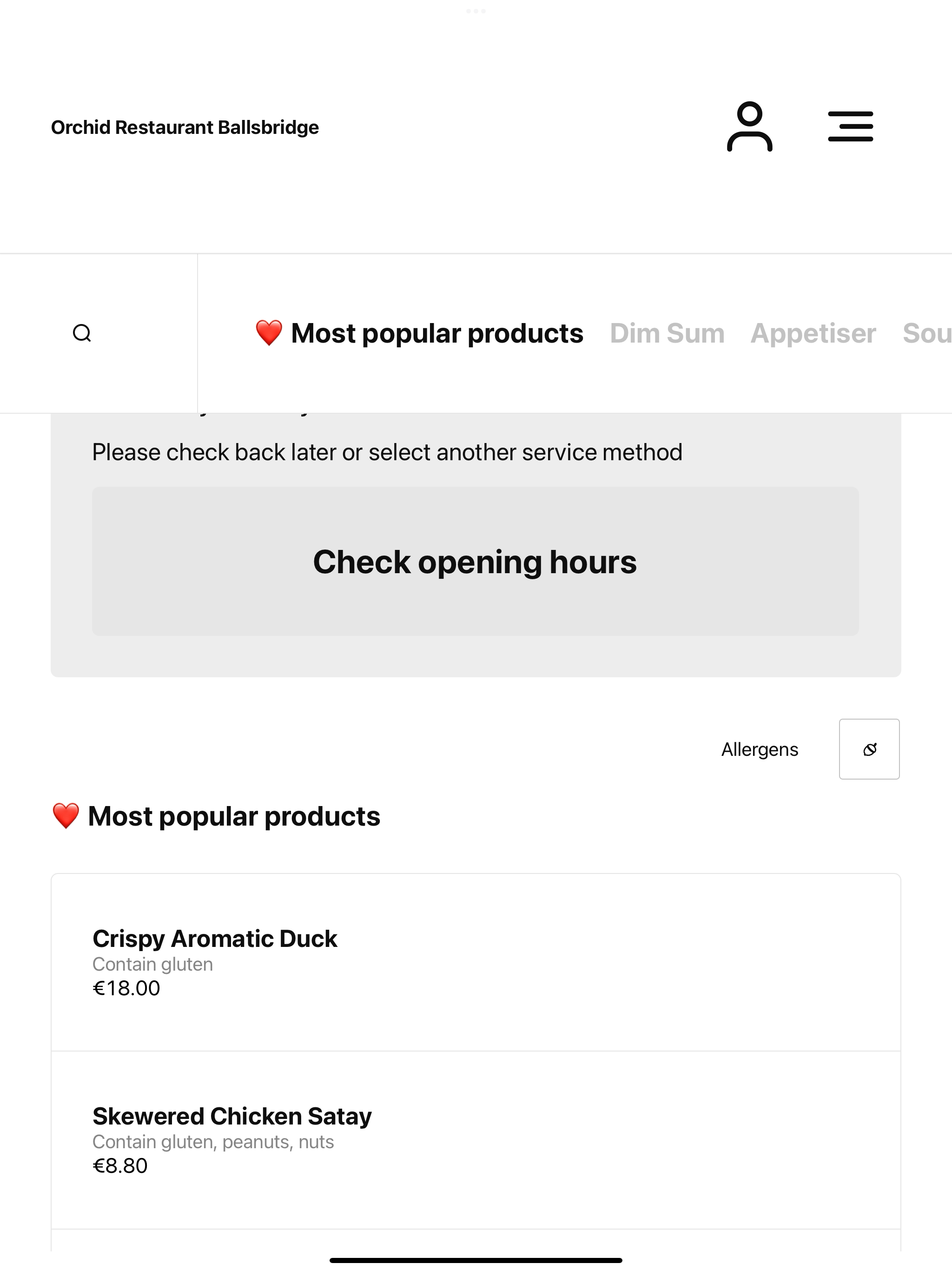The height and width of the screenshot is (1270, 952).
Task: Click the €18.00 price of the duck
Action: (126, 988)
